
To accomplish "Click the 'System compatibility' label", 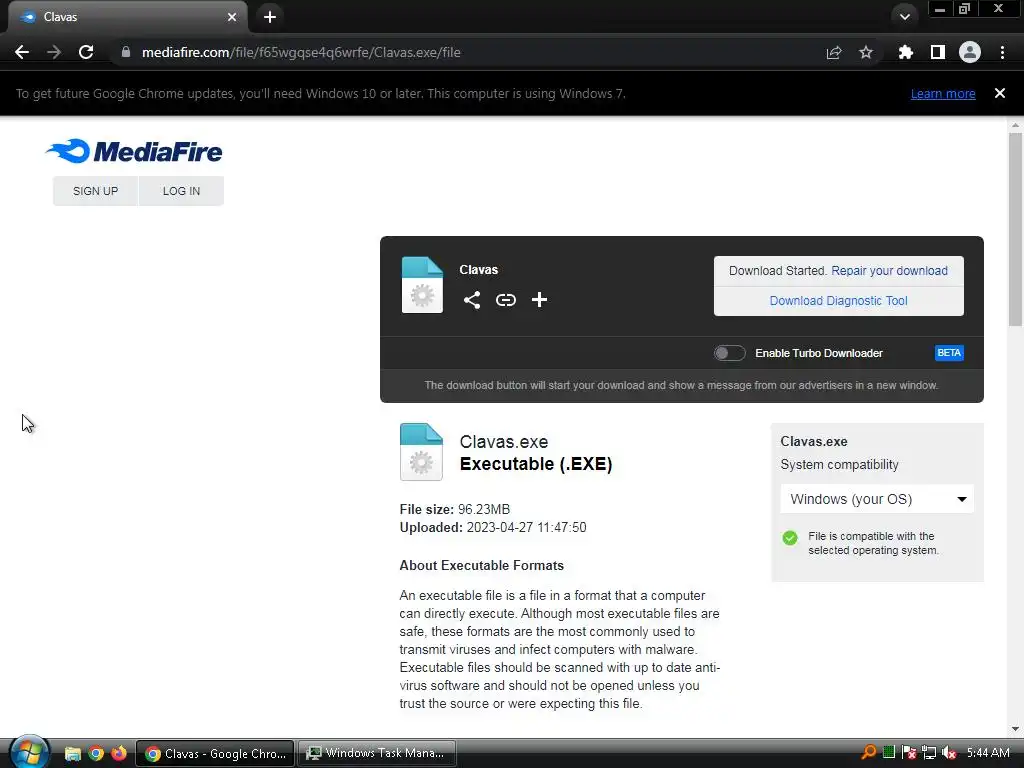I will pos(839,465).
